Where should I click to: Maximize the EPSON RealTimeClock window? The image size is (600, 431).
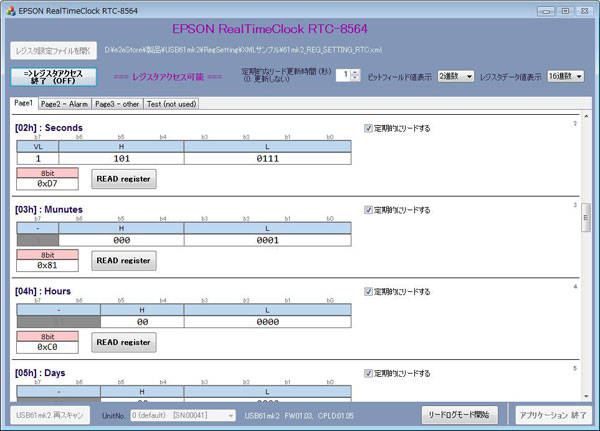point(565,11)
